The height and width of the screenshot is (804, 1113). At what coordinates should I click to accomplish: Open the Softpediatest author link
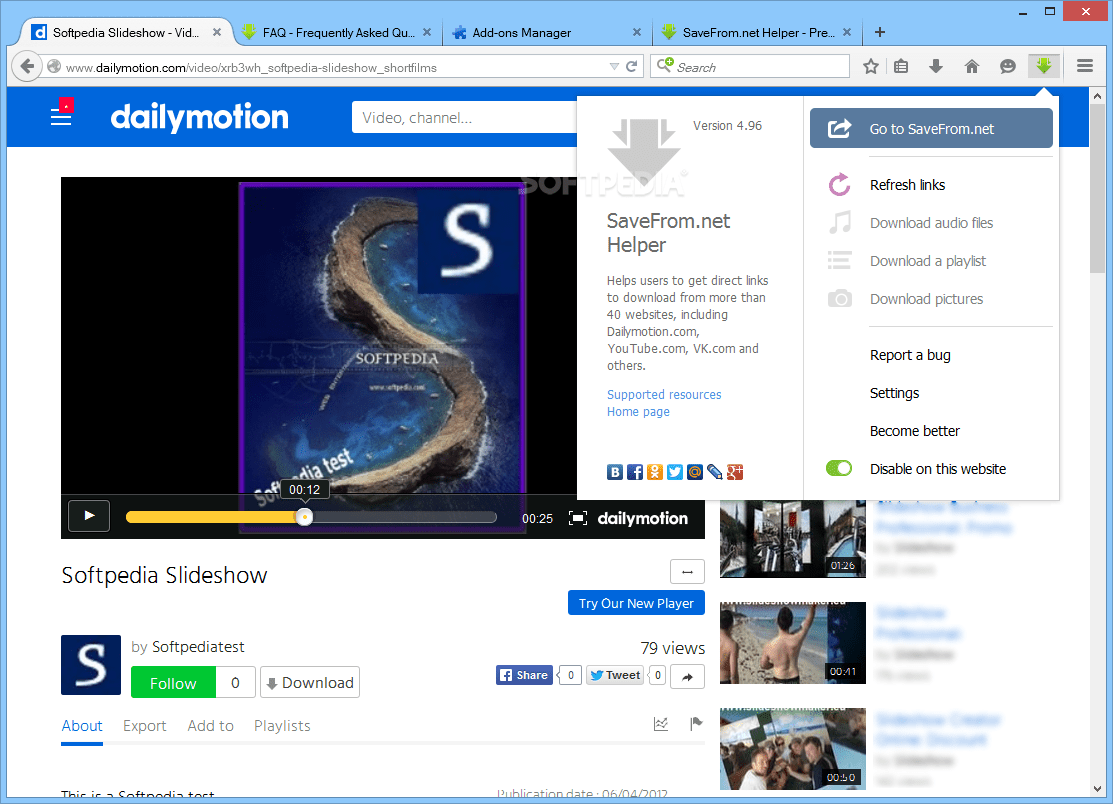coord(198,646)
